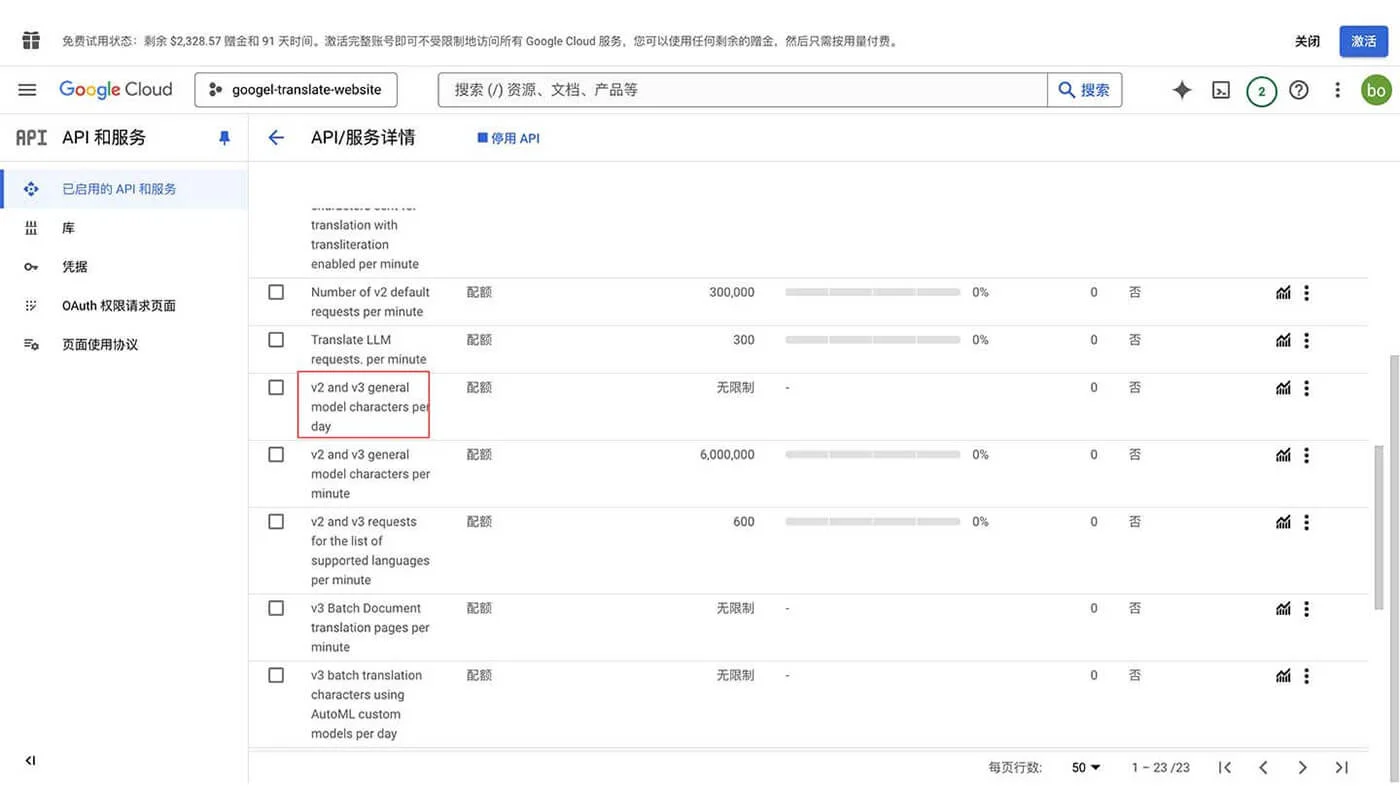Open the Gemini sparkle assistant icon
1400x800 pixels.
(x=1182, y=89)
